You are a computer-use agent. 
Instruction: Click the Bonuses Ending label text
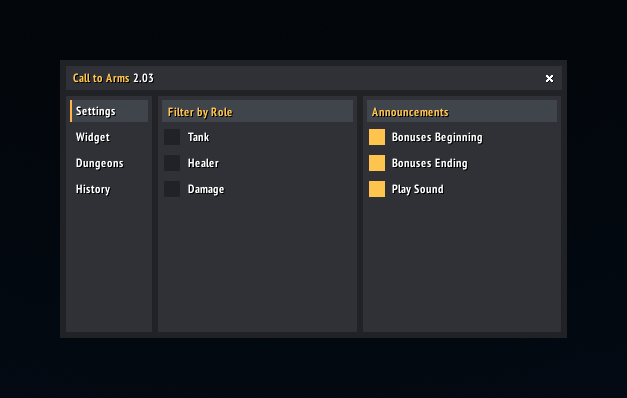pos(429,164)
